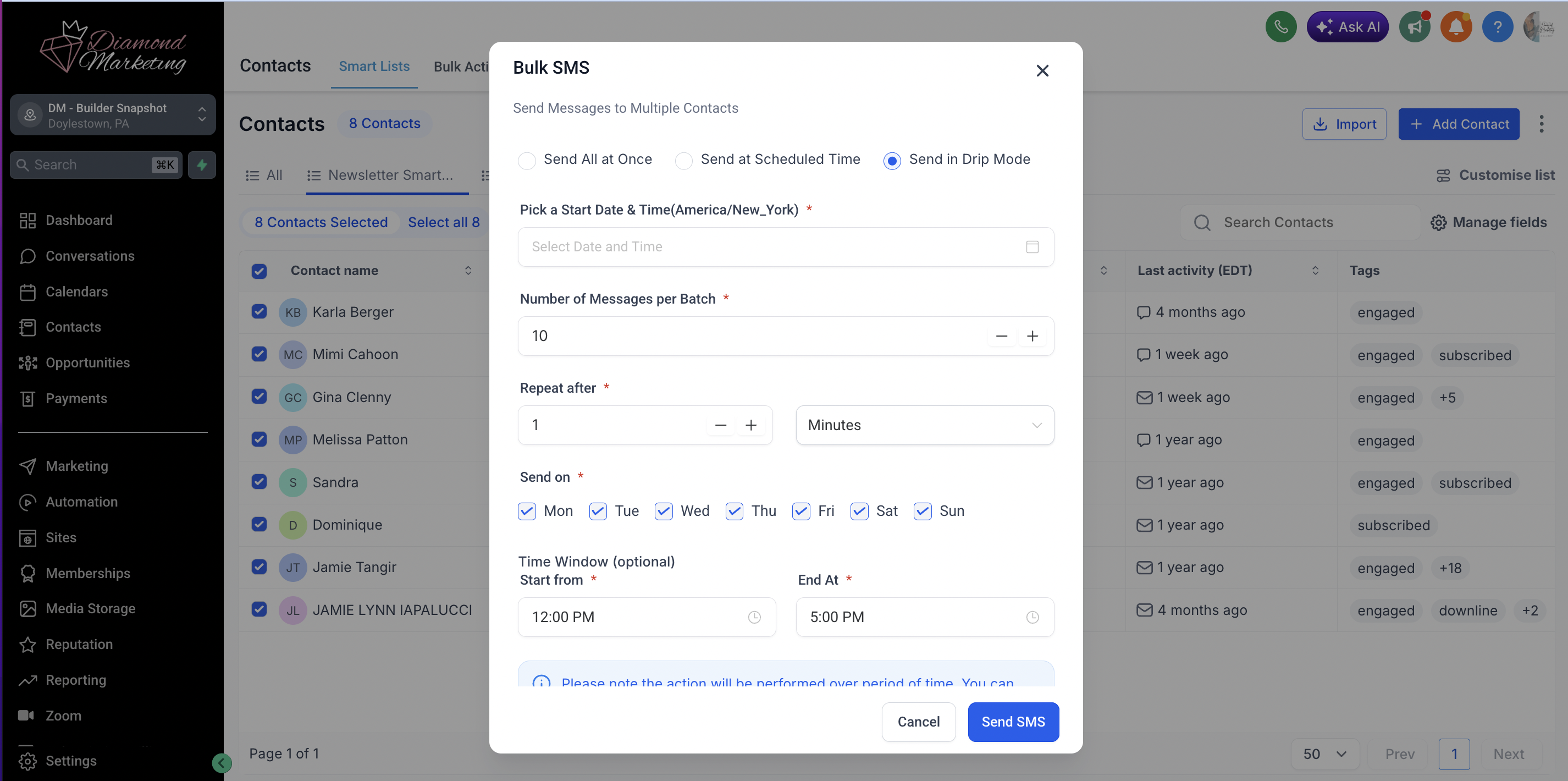Open the user profile avatar
1568x781 pixels.
tap(1539, 27)
